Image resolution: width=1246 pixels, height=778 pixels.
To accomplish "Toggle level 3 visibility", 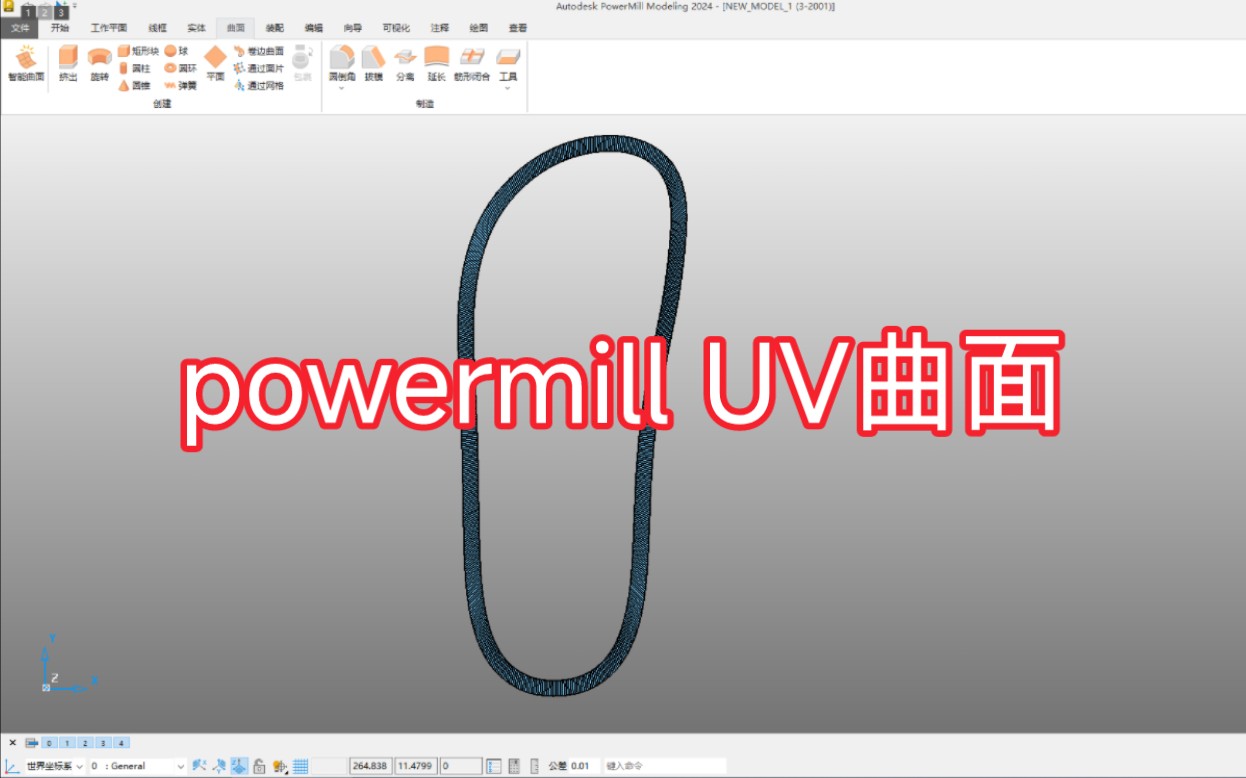I will (103, 743).
